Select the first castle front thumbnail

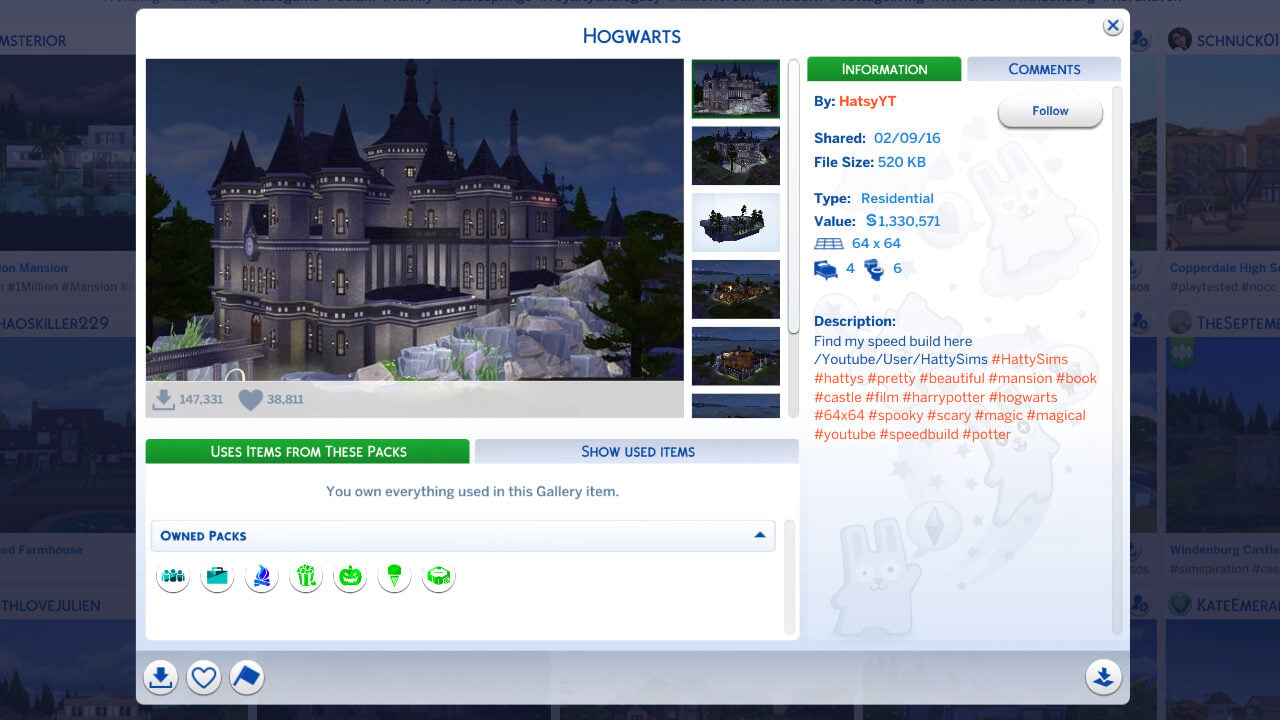click(x=735, y=89)
